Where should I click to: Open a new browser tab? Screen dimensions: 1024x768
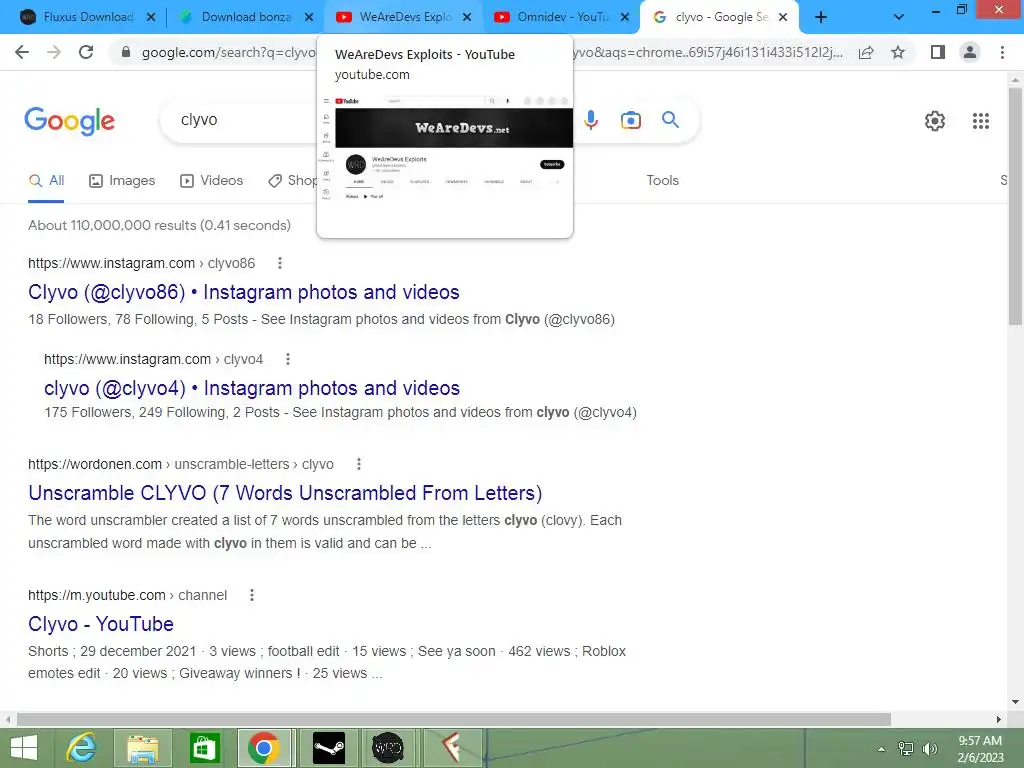click(821, 18)
